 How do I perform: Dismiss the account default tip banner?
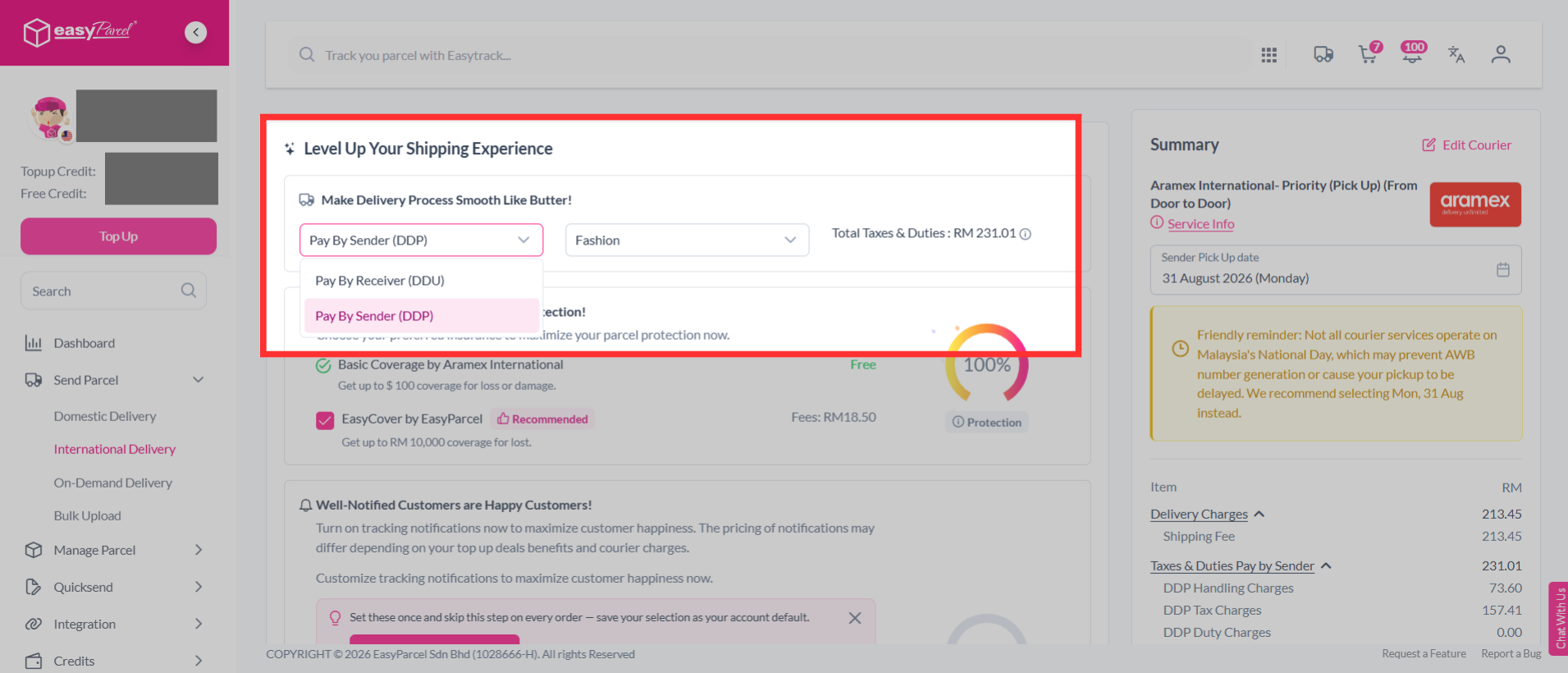[x=855, y=618]
